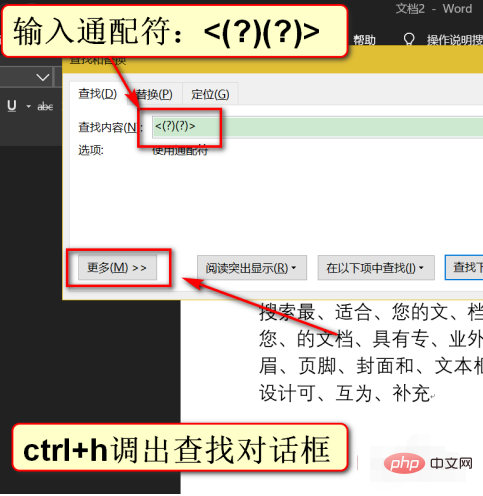Click the 使用通配符 option label

180,150
